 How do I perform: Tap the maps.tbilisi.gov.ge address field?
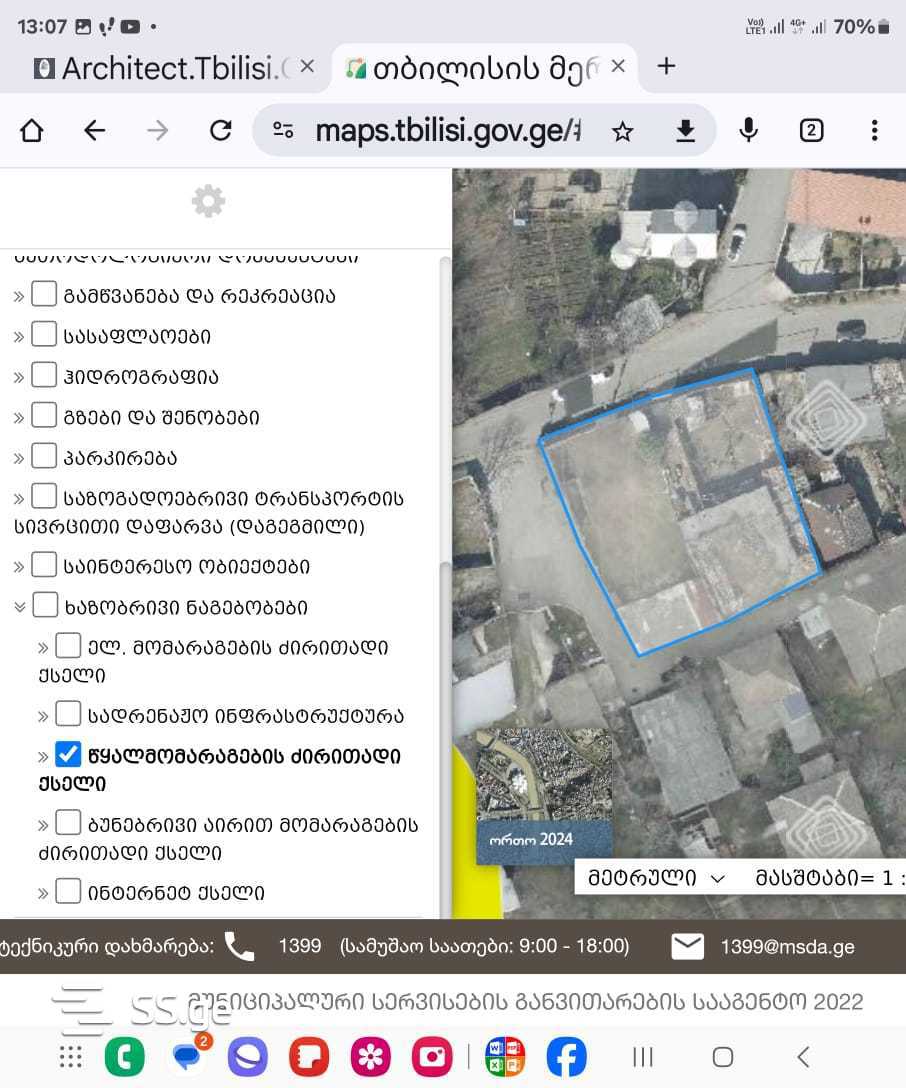click(x=445, y=131)
